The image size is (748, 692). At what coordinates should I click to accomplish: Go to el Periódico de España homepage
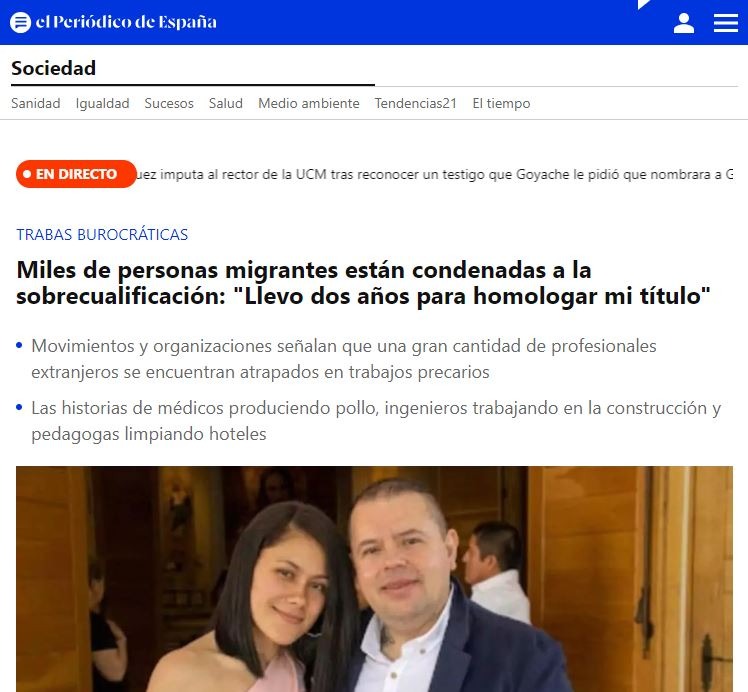click(x=126, y=22)
